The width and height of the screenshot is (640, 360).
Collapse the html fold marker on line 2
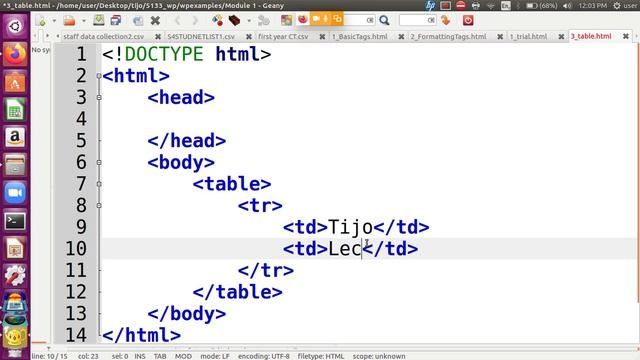coord(99,76)
